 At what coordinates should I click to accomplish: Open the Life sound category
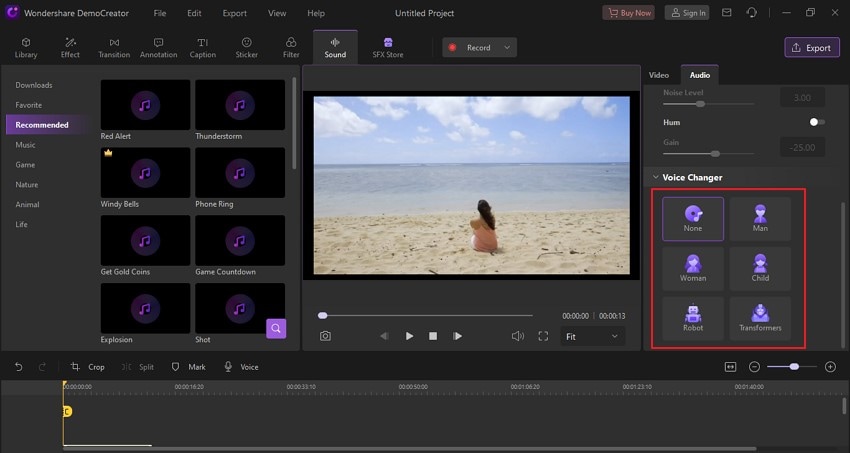click(21, 224)
